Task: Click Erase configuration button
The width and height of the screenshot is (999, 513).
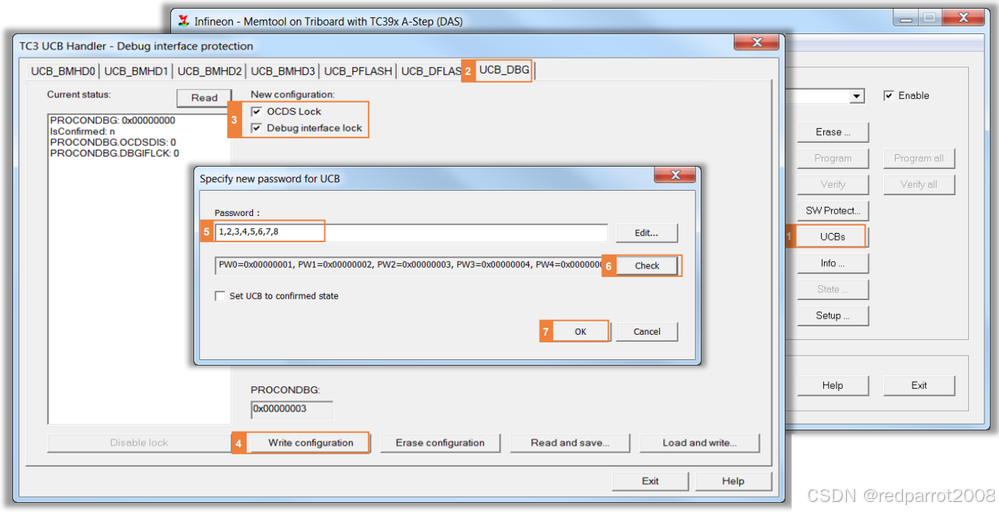Action: coord(440,443)
